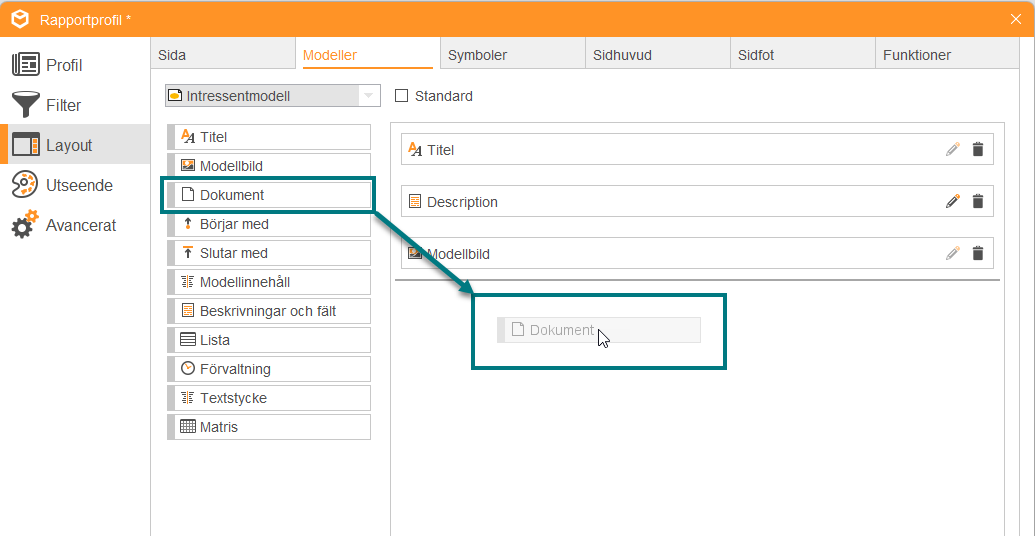Open the Funktioner tab
Image resolution: width=1035 pixels, height=536 pixels.
(947, 54)
